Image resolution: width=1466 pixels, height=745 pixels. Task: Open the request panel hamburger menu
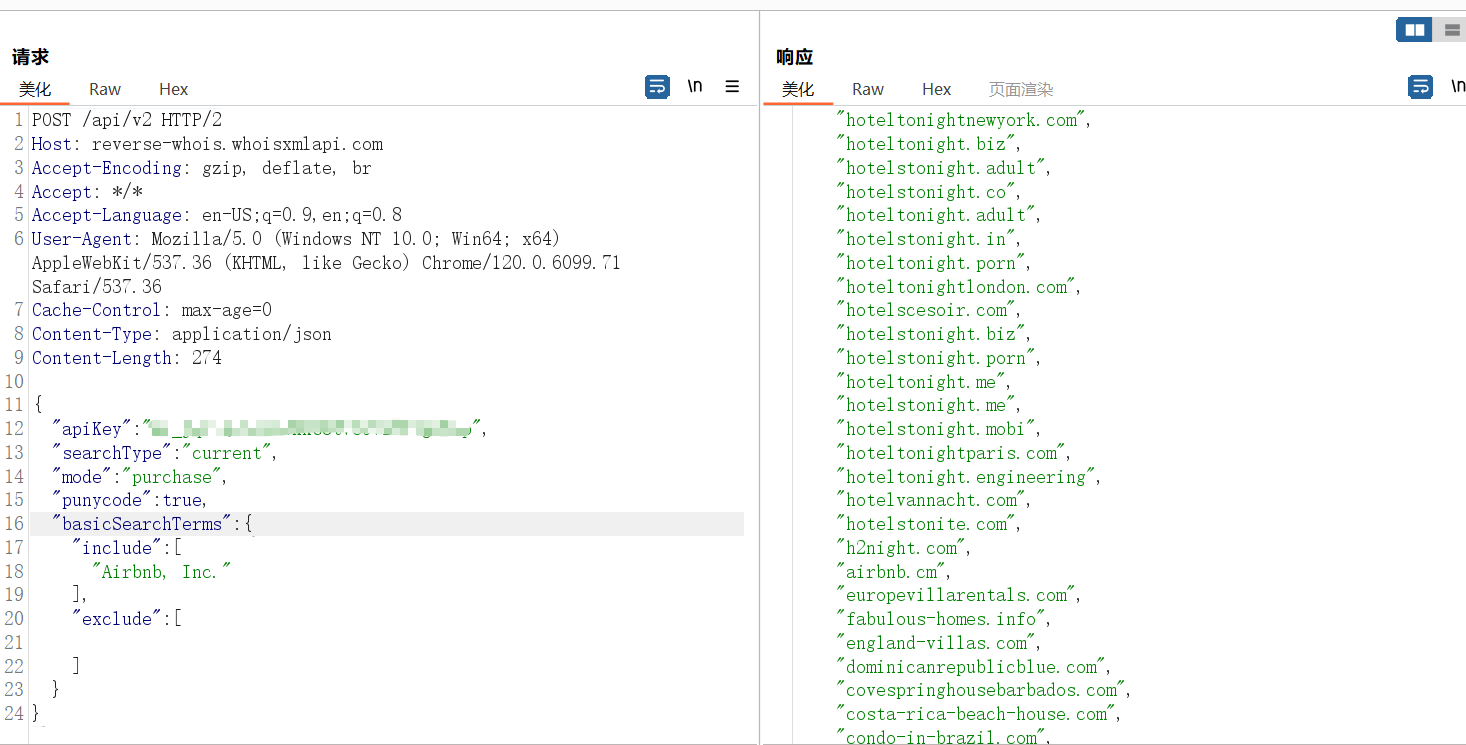pos(732,87)
